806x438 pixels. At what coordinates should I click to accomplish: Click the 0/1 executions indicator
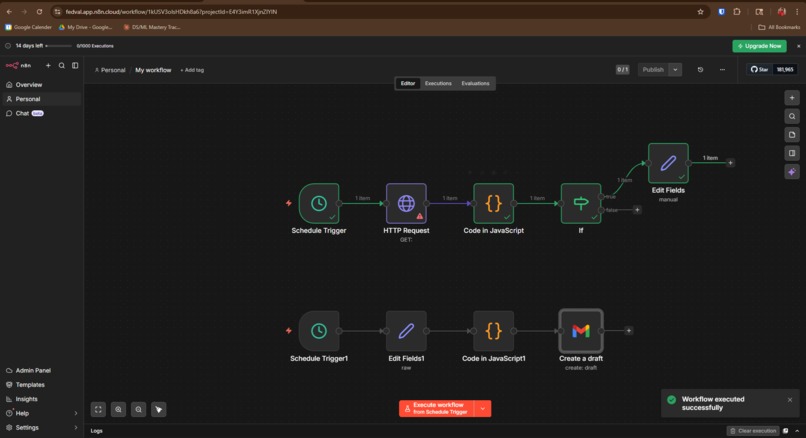pos(622,69)
